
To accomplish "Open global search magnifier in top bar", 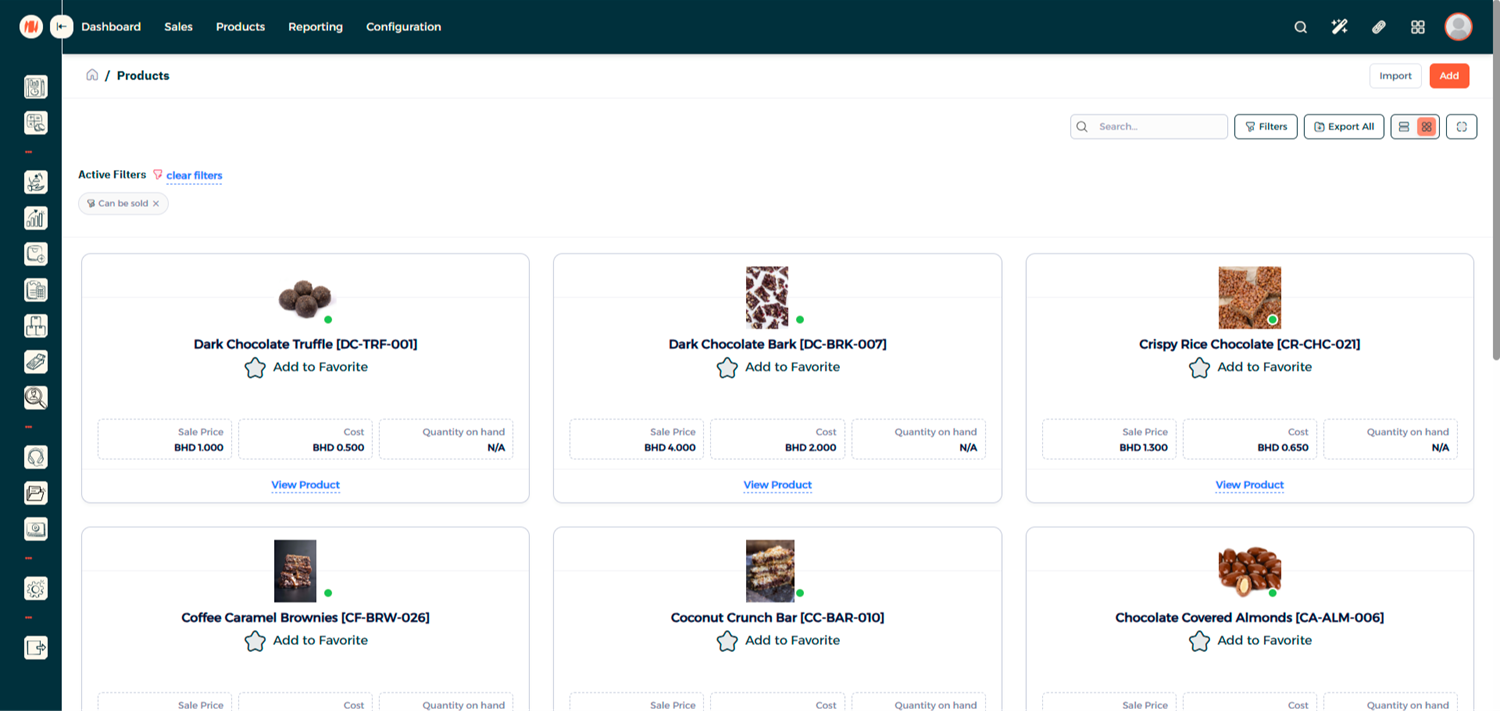I will pos(1300,27).
